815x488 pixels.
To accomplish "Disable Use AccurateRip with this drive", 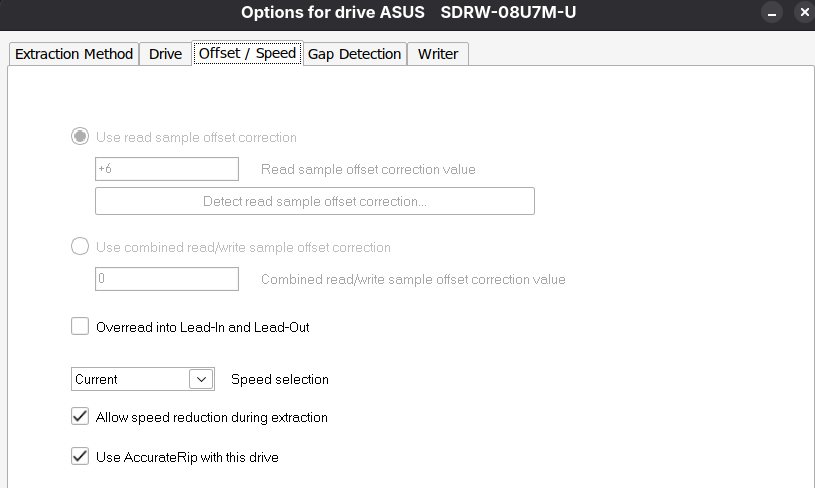I will (80, 457).
